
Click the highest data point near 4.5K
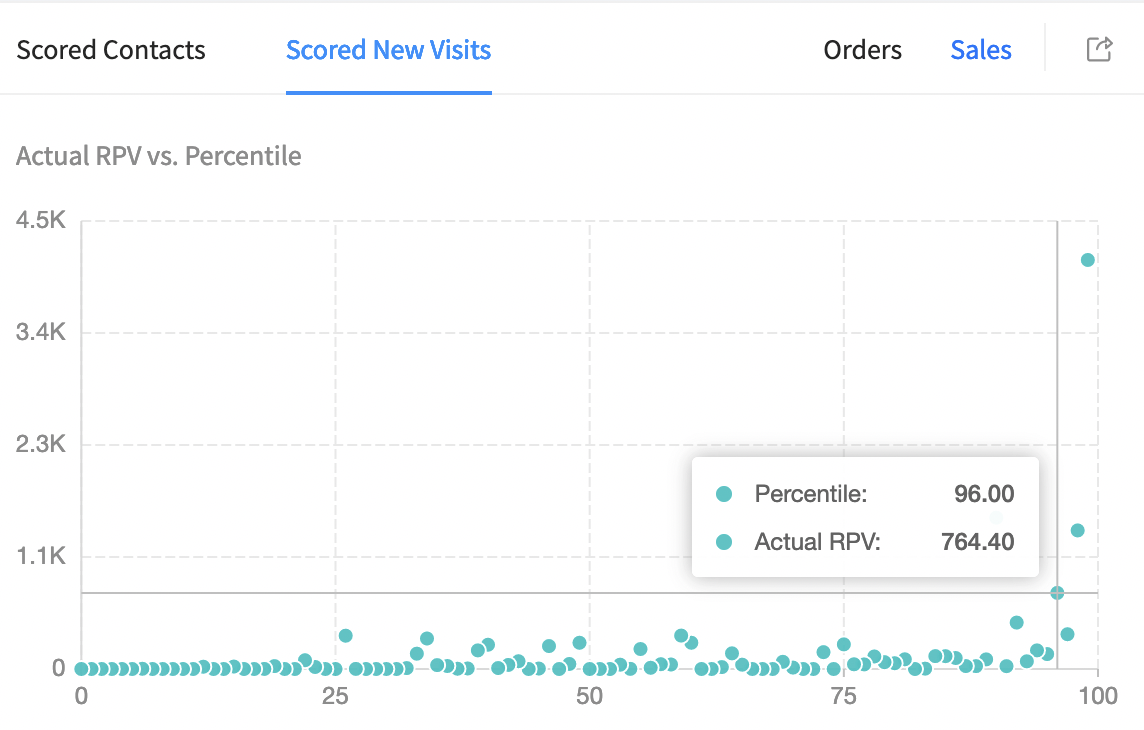point(1088,260)
